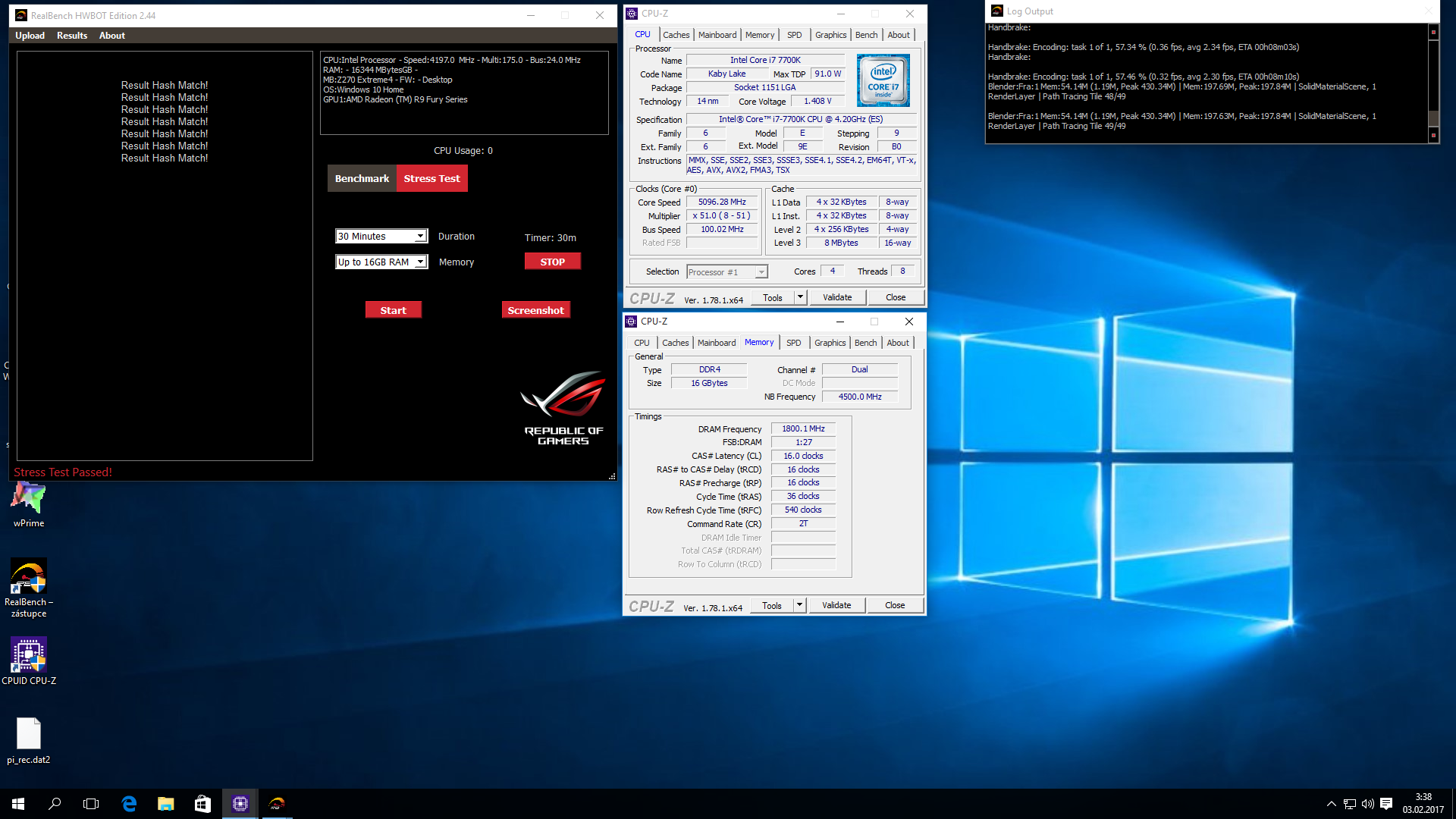
Task: Click Validate in lower CPU-Z window
Action: (x=836, y=605)
